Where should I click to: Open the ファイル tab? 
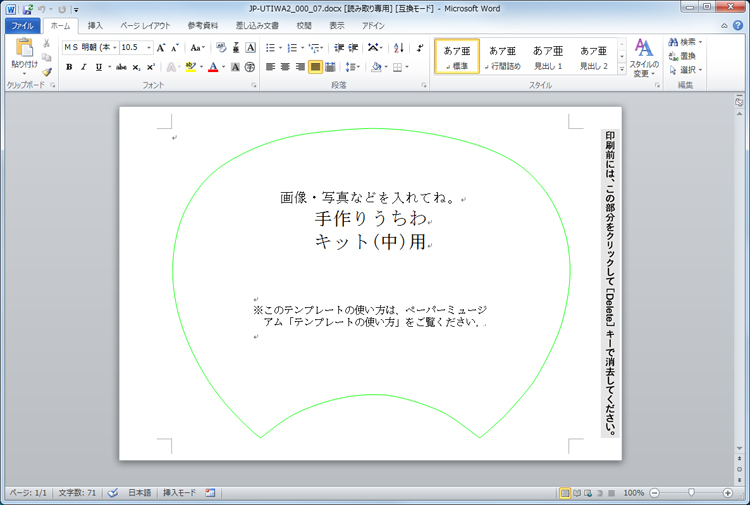(22, 25)
